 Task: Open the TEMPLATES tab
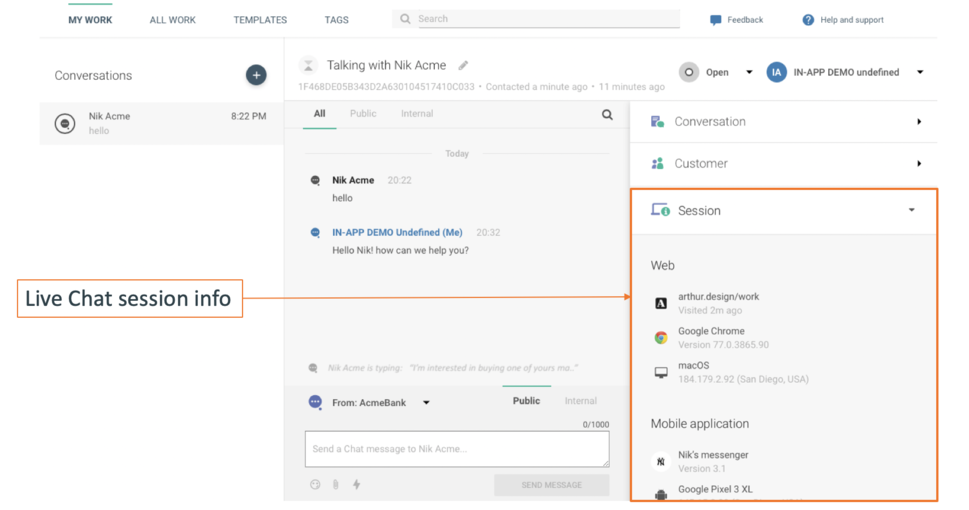coord(260,20)
